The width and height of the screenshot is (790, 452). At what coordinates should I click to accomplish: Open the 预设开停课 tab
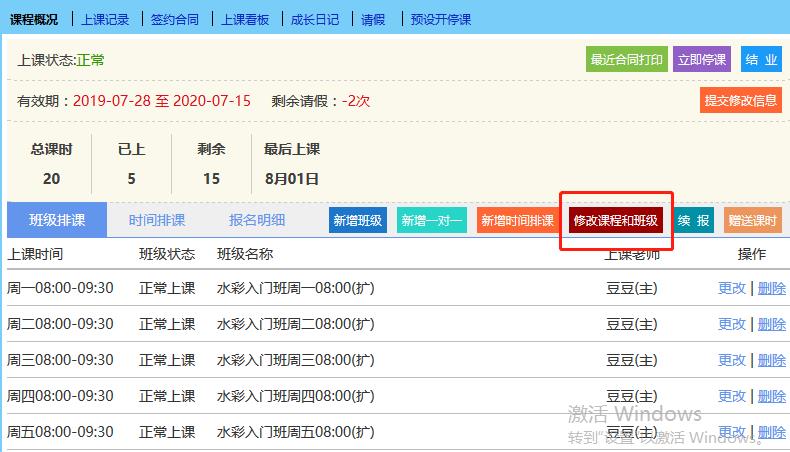(441, 19)
